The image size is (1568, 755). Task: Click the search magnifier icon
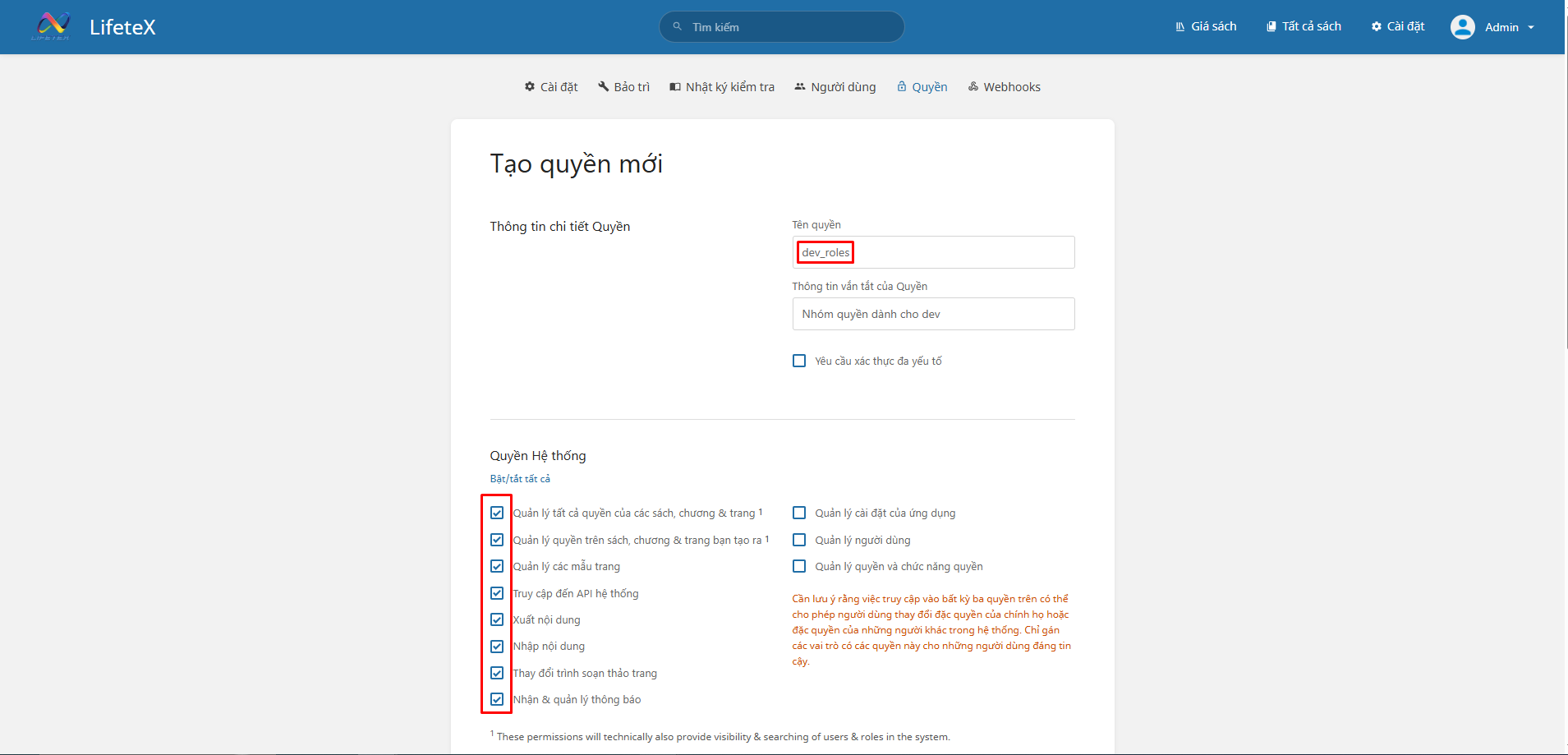click(x=678, y=26)
